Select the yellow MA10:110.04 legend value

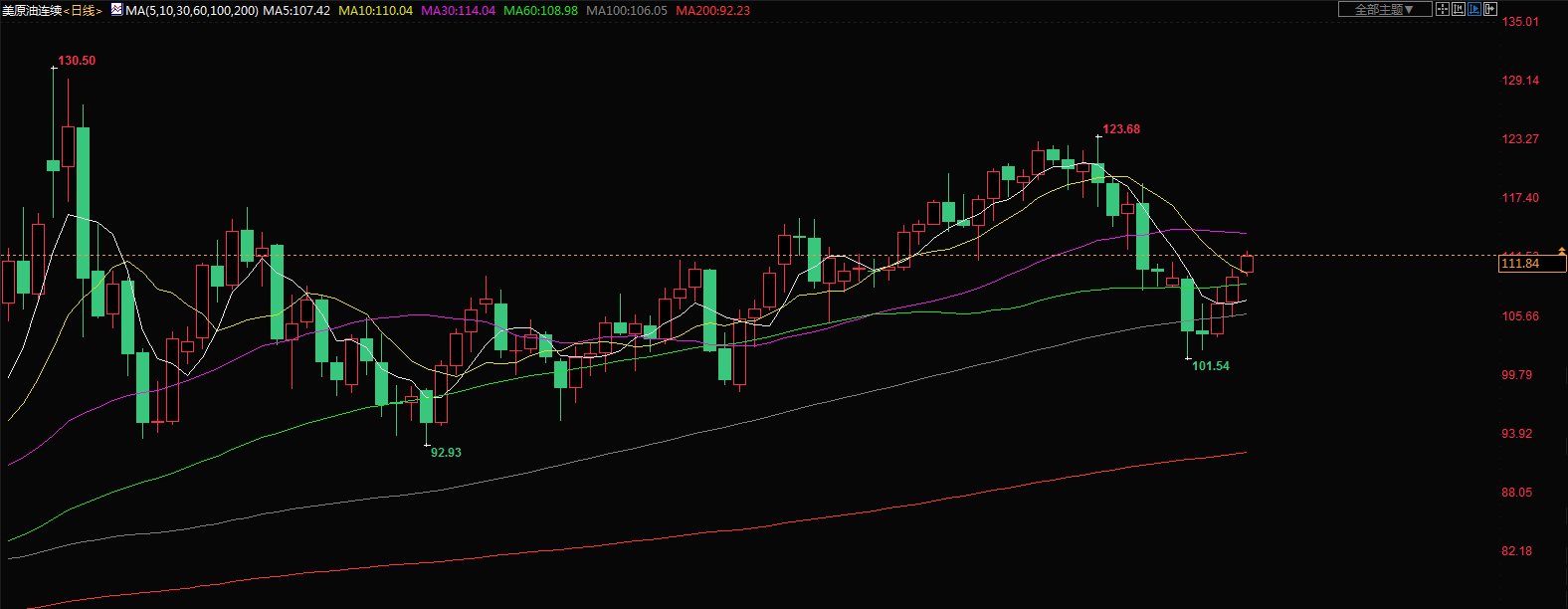pos(375,11)
